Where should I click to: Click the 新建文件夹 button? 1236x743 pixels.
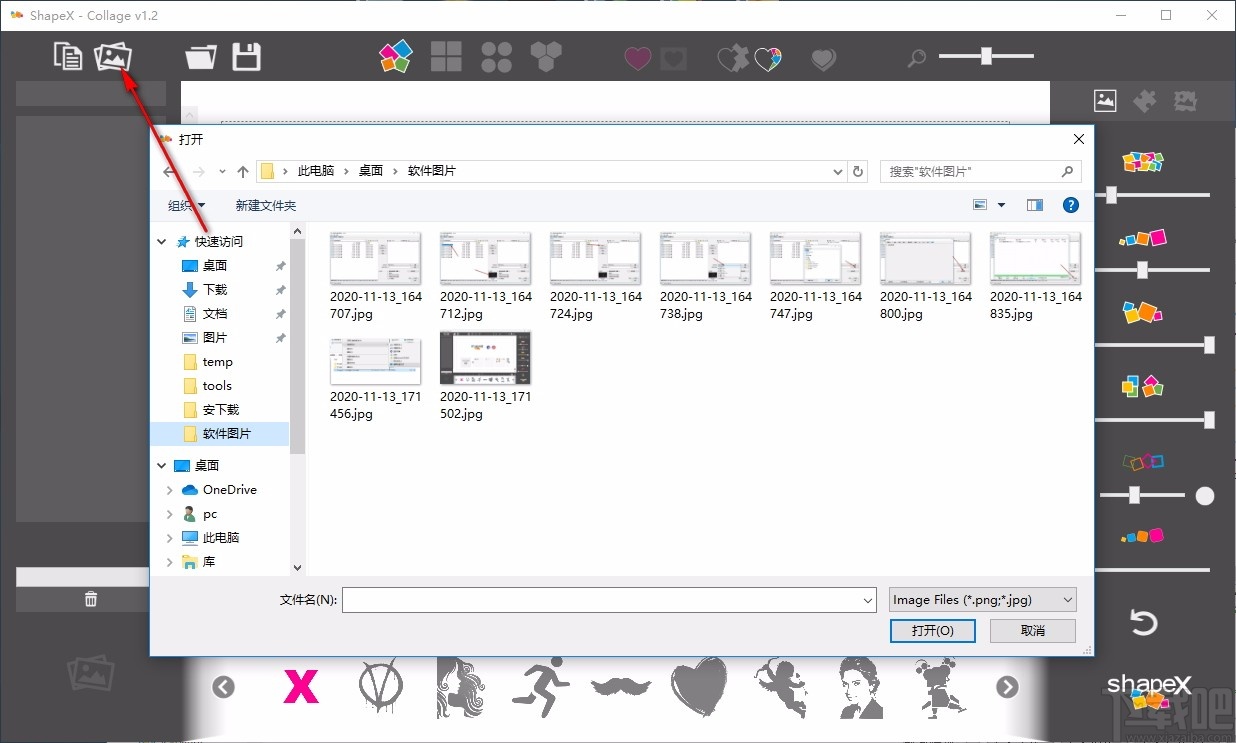265,205
